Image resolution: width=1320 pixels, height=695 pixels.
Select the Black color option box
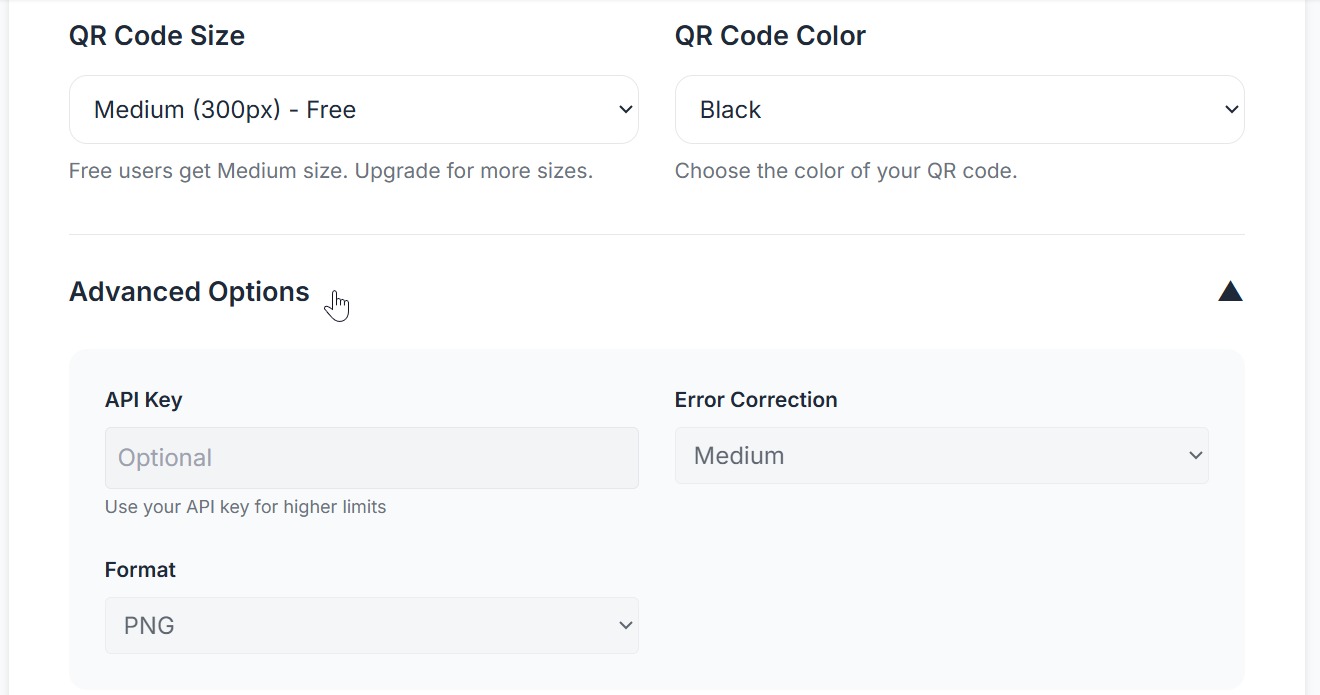pos(959,109)
